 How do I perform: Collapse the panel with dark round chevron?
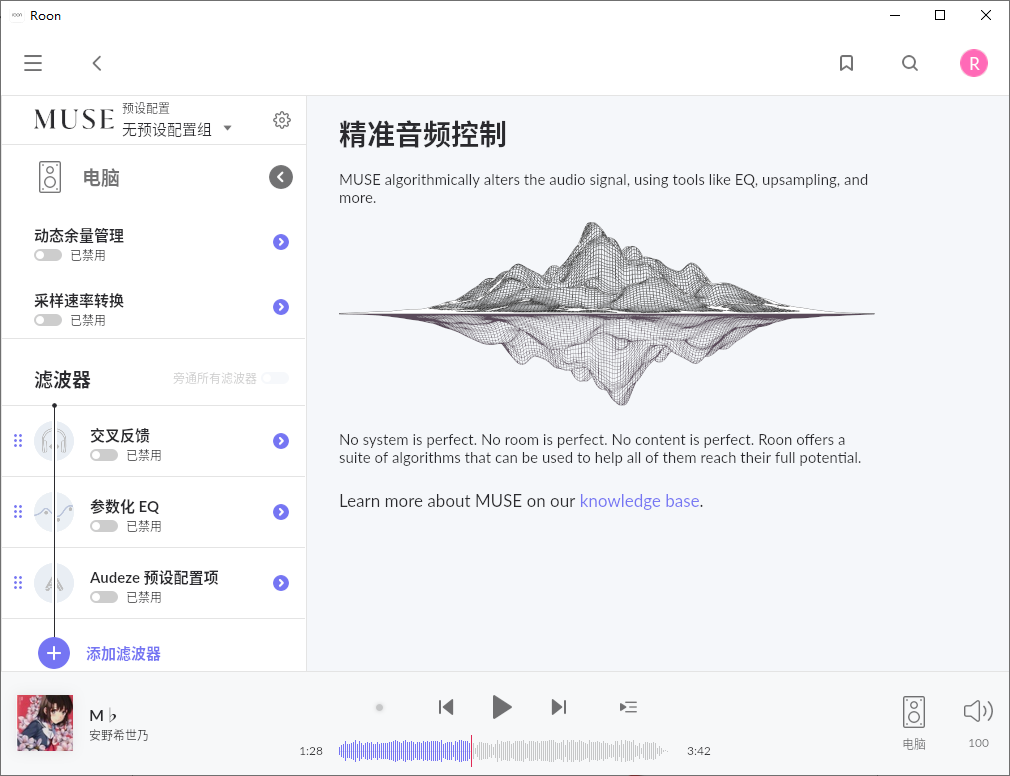(281, 177)
